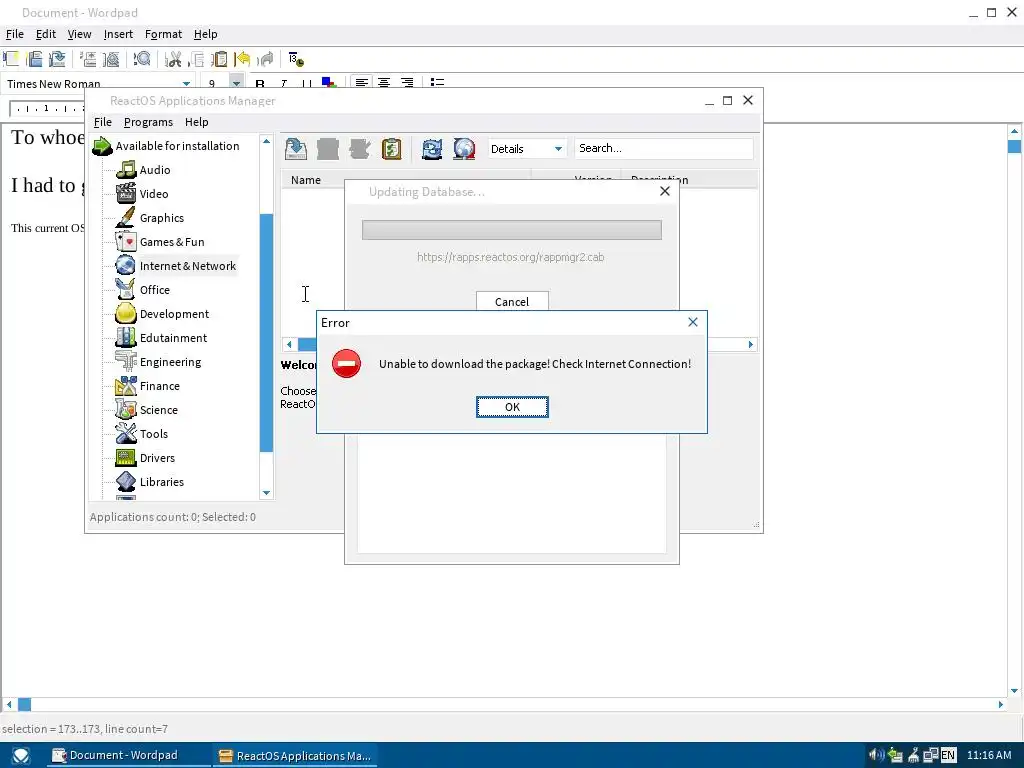Click the clipboard selection toolbar icon

point(391,149)
